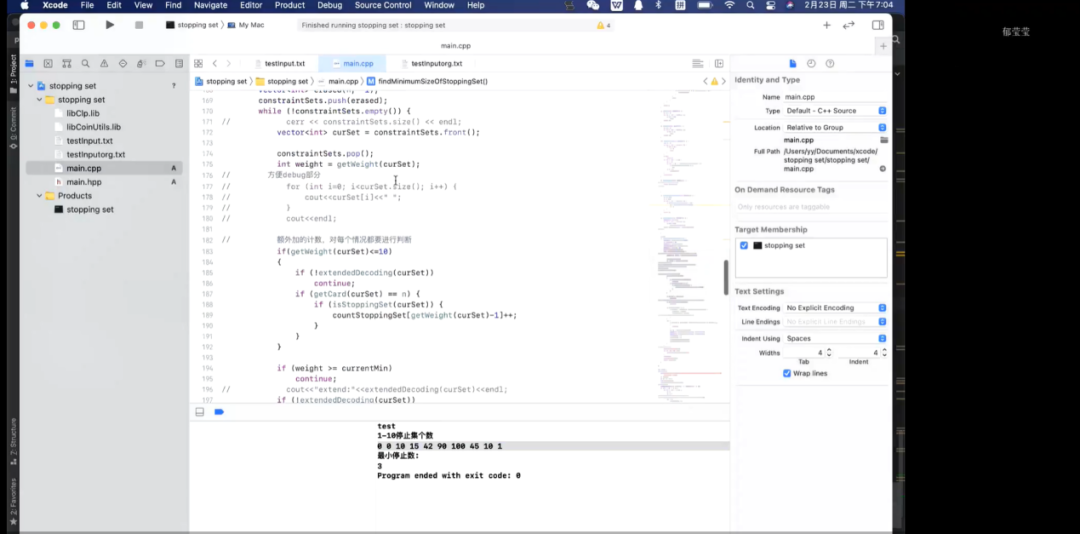The width and height of the screenshot is (1080, 534).
Task: Increase Tab width using the stepper
Action: click(828, 350)
